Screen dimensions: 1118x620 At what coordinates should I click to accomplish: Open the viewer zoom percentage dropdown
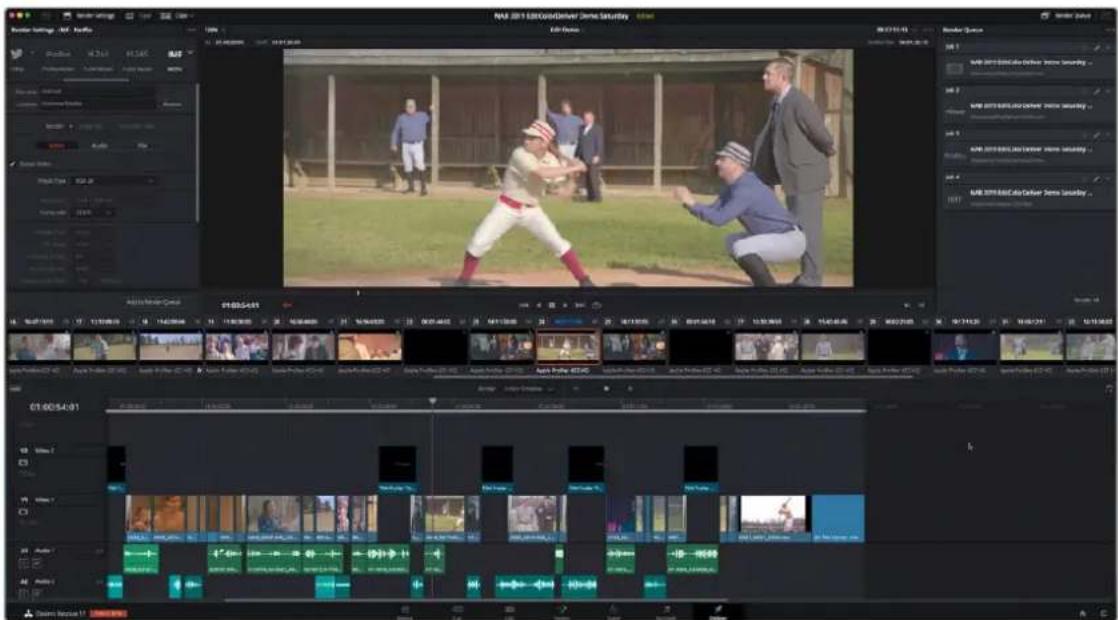215,30
